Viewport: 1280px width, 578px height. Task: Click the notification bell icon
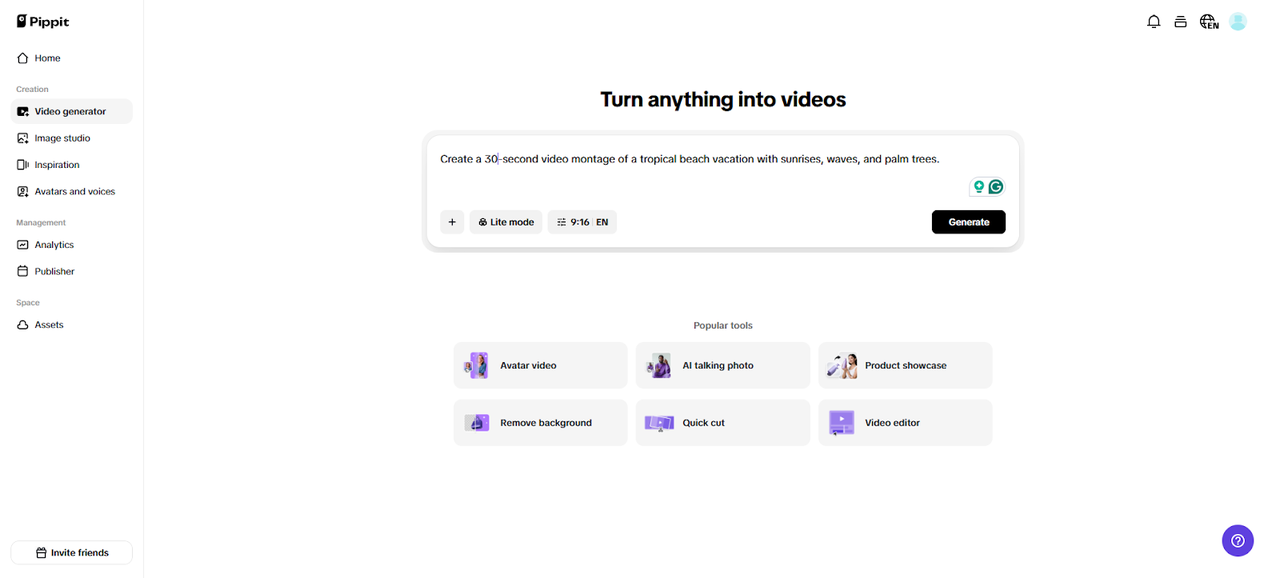coord(1153,20)
